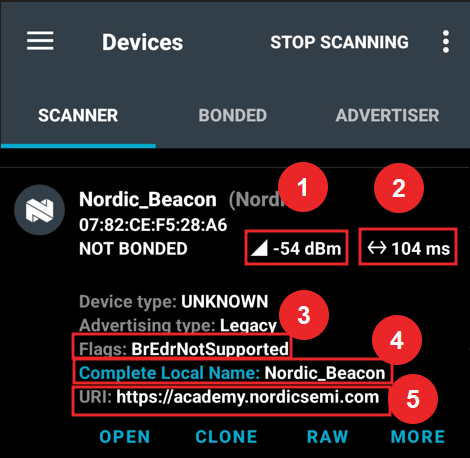This screenshot has width=470, height=458.
Task: Click the academy.nordicsemi.com URI
Action: [x=248, y=397]
